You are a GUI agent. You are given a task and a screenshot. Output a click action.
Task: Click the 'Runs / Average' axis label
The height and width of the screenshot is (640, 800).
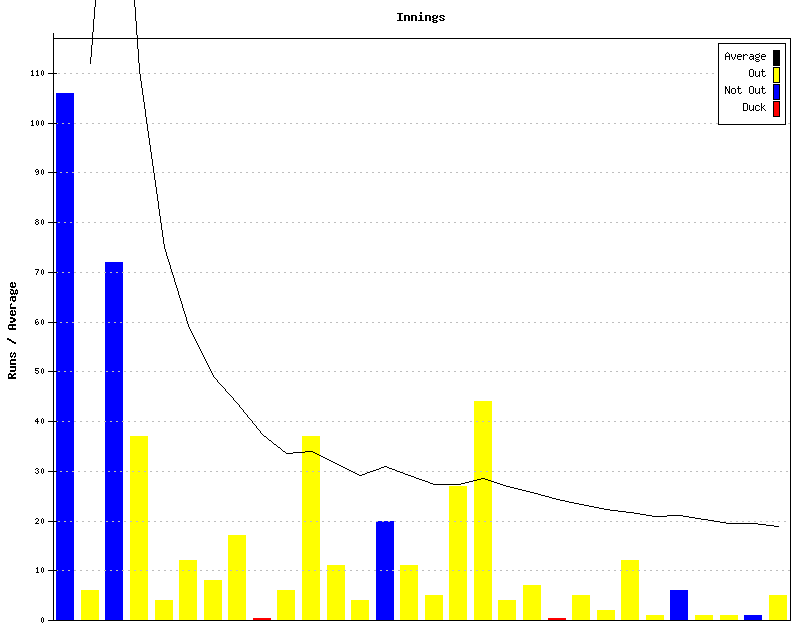click(x=12, y=330)
